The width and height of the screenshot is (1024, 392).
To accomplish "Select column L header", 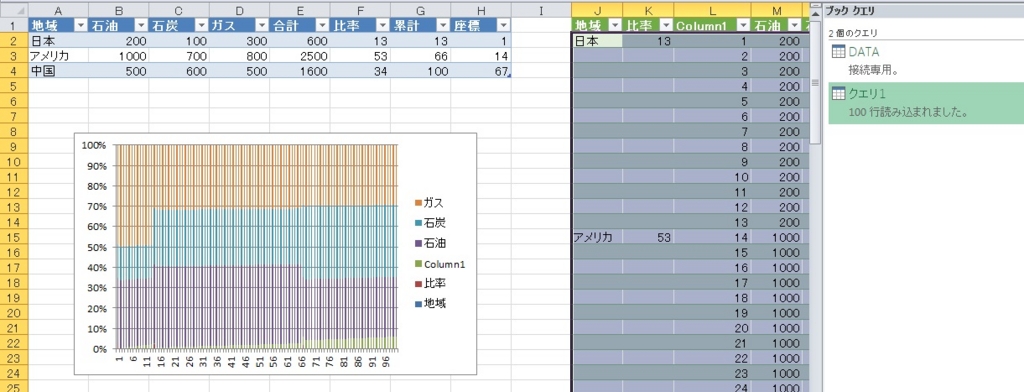I will (712, 10).
